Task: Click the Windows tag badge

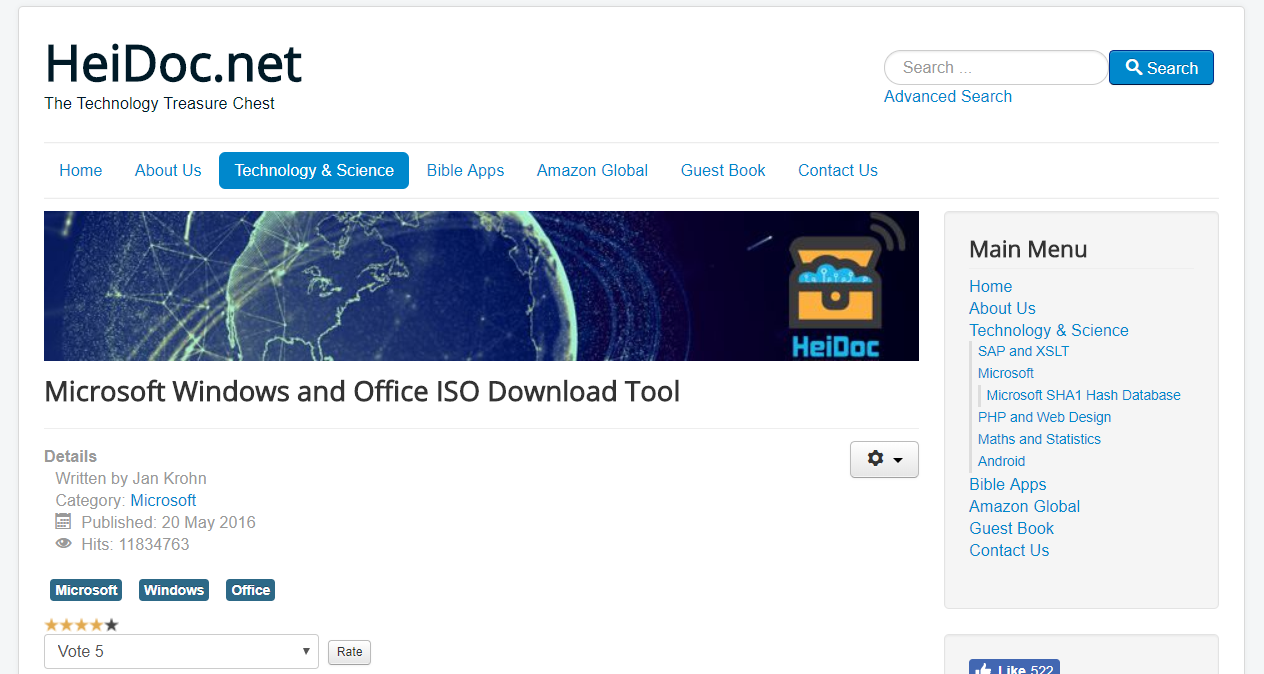Action: (174, 590)
